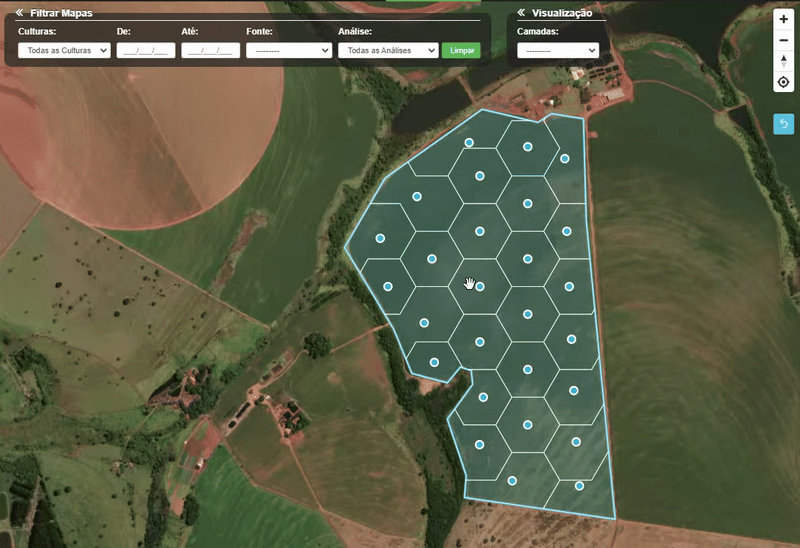Open the Fonte dropdown
The height and width of the screenshot is (548, 800).
tap(289, 50)
